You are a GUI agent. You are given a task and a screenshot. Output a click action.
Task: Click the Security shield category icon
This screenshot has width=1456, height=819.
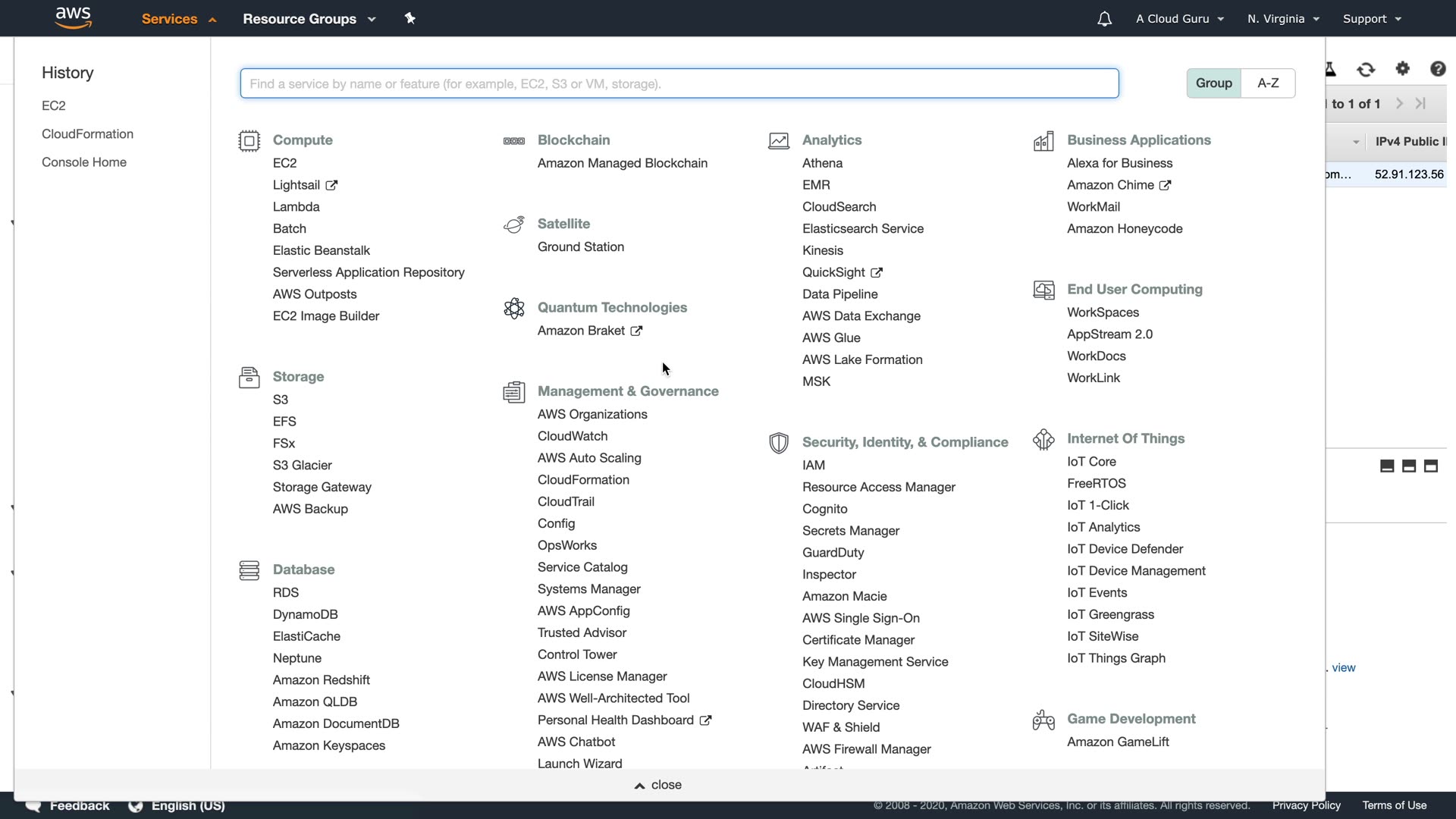[778, 443]
